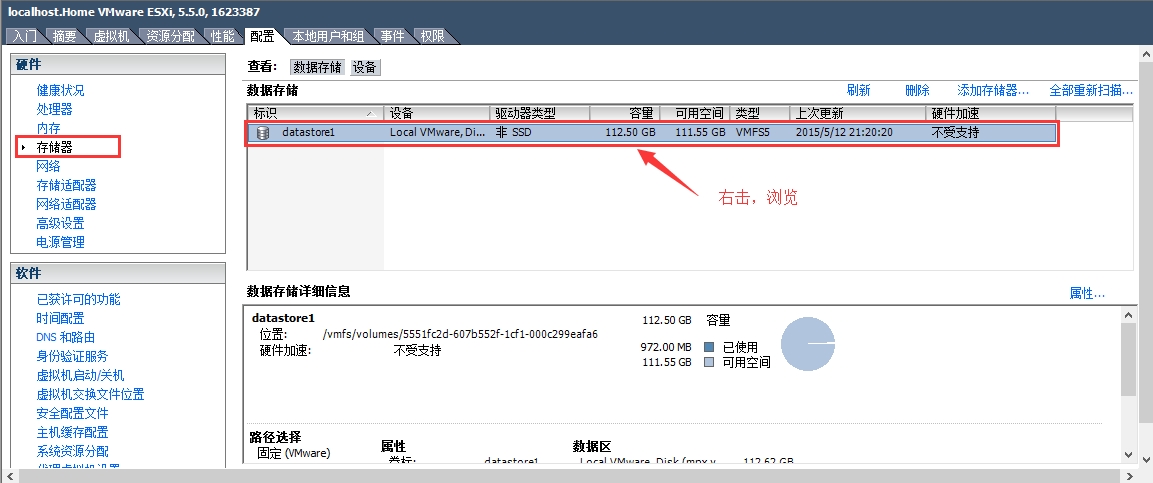The width and height of the screenshot is (1153, 483).
Task: Switch to the 资源分配 tab
Action: tap(171, 36)
